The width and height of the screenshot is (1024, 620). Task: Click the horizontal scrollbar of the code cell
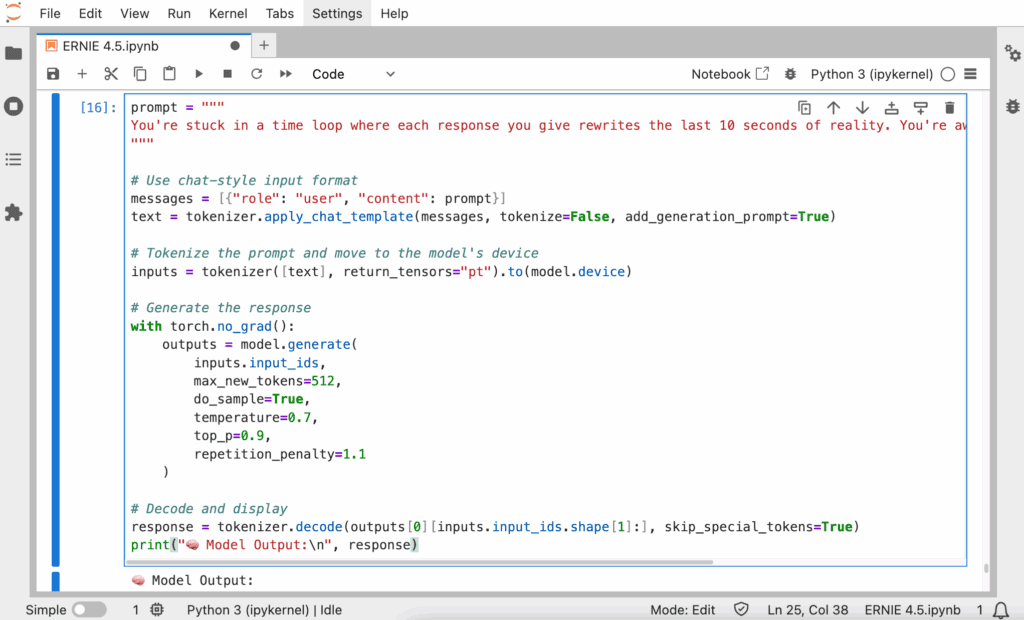(x=419, y=562)
